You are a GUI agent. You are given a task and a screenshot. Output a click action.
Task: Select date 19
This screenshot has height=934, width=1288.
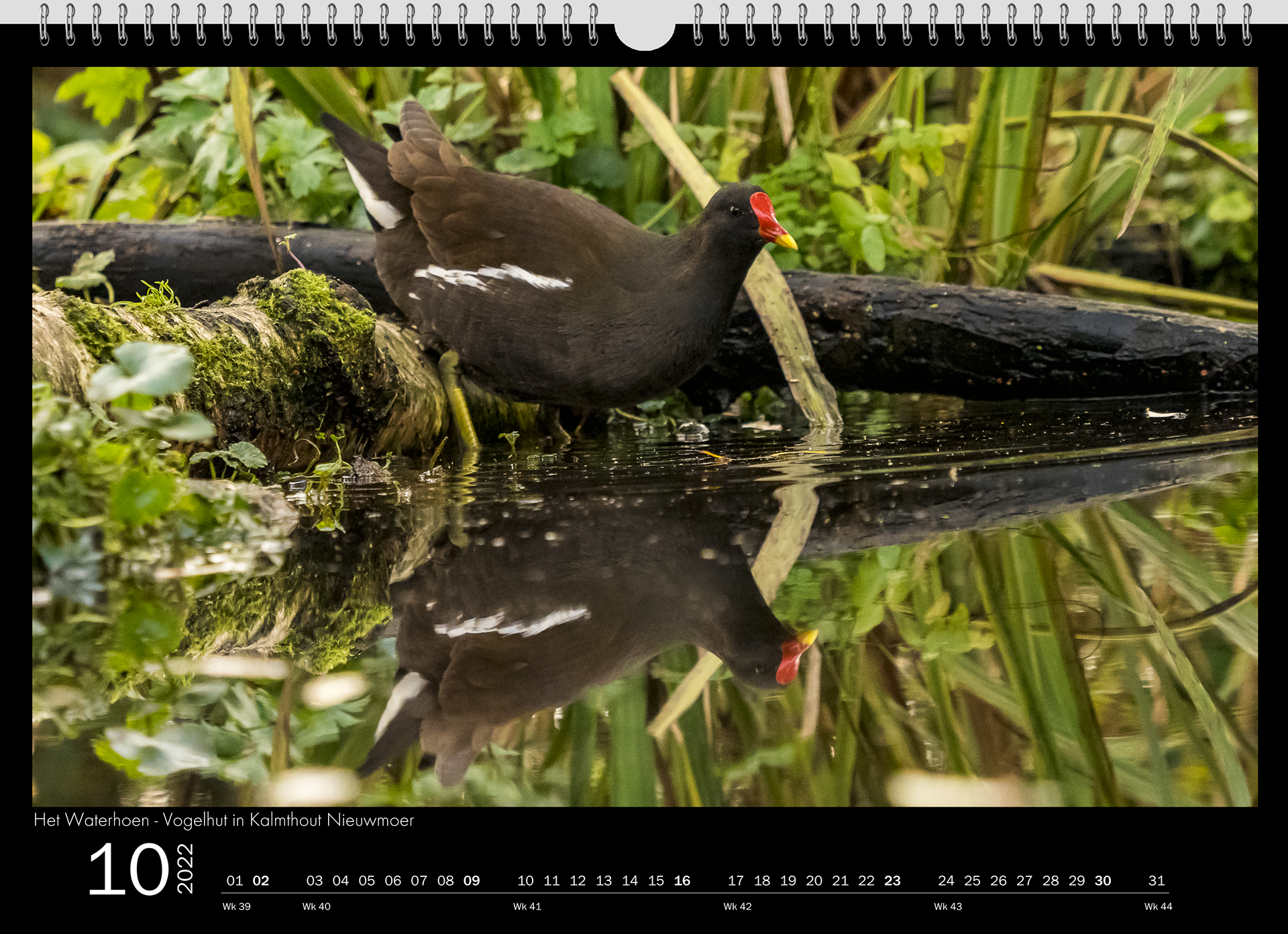click(x=788, y=880)
